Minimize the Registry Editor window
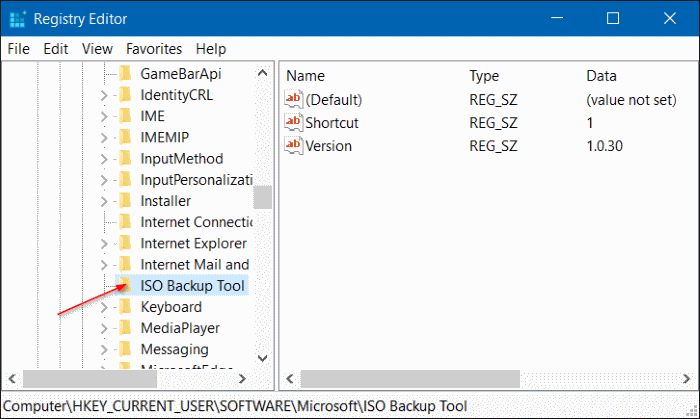 (x=557, y=18)
